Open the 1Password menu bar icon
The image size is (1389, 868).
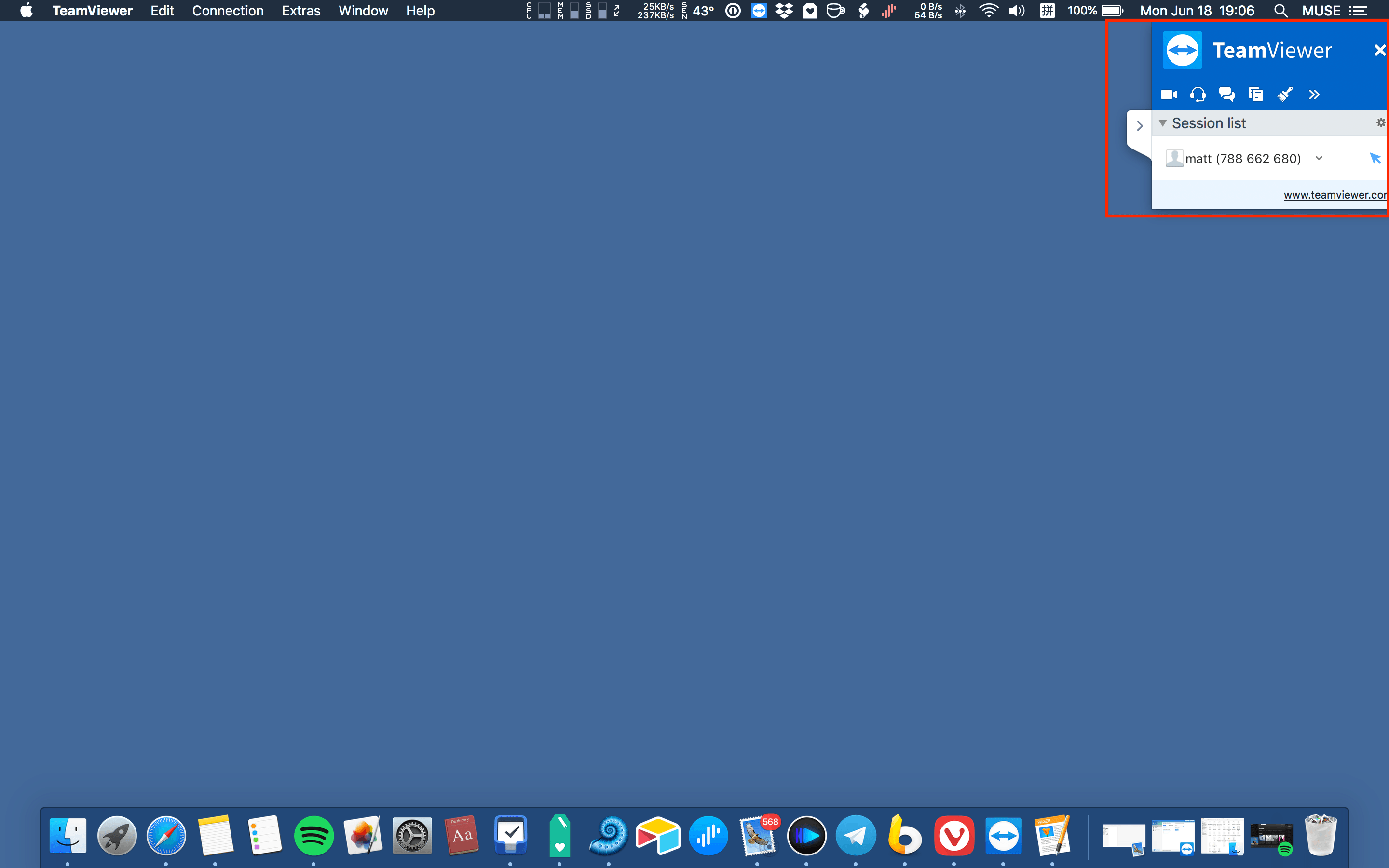[733, 10]
